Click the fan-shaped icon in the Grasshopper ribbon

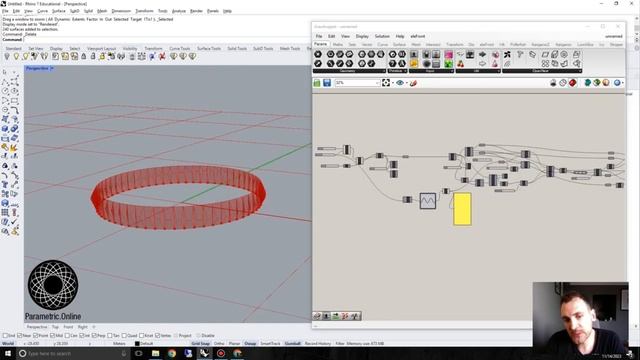(x=507, y=55)
